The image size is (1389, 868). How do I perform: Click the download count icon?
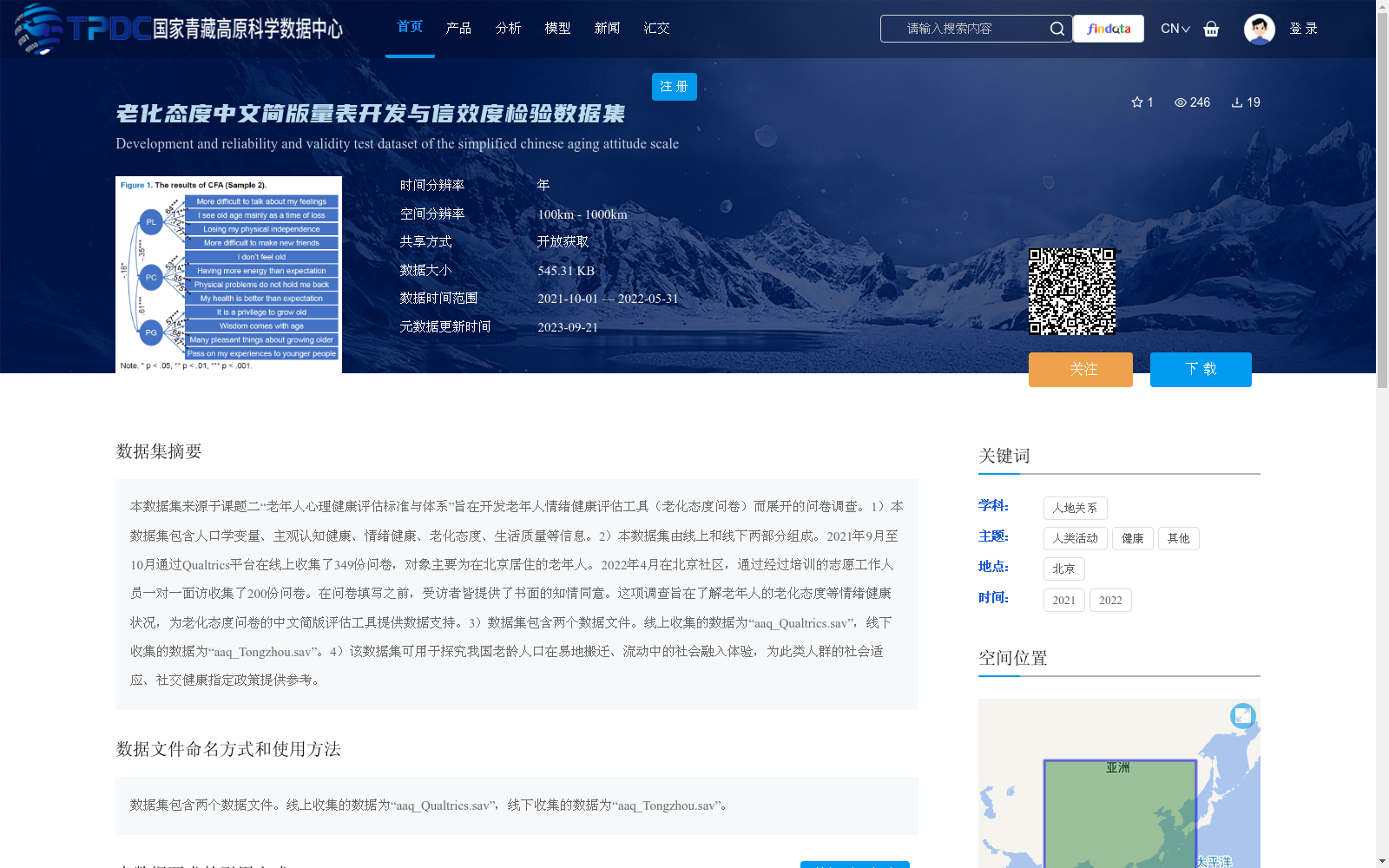click(1237, 102)
